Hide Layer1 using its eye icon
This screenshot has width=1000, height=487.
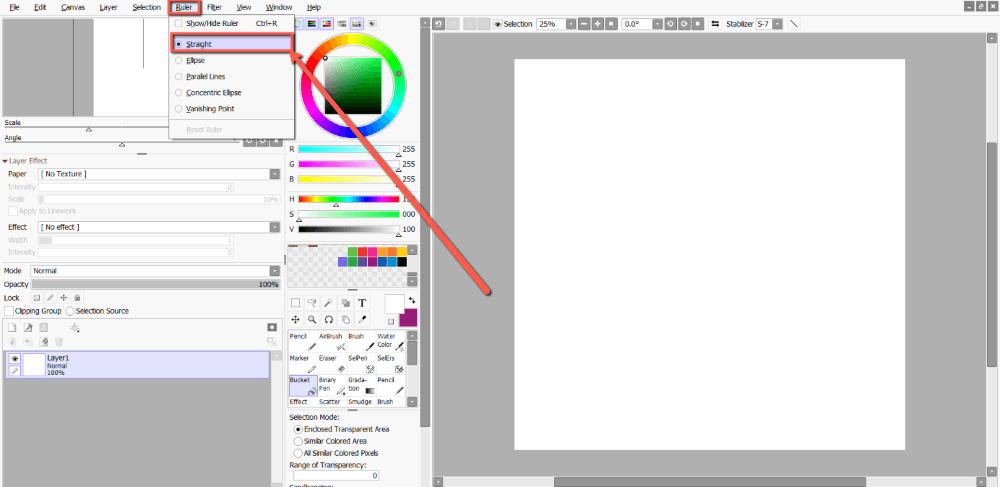pyautogui.click(x=15, y=359)
